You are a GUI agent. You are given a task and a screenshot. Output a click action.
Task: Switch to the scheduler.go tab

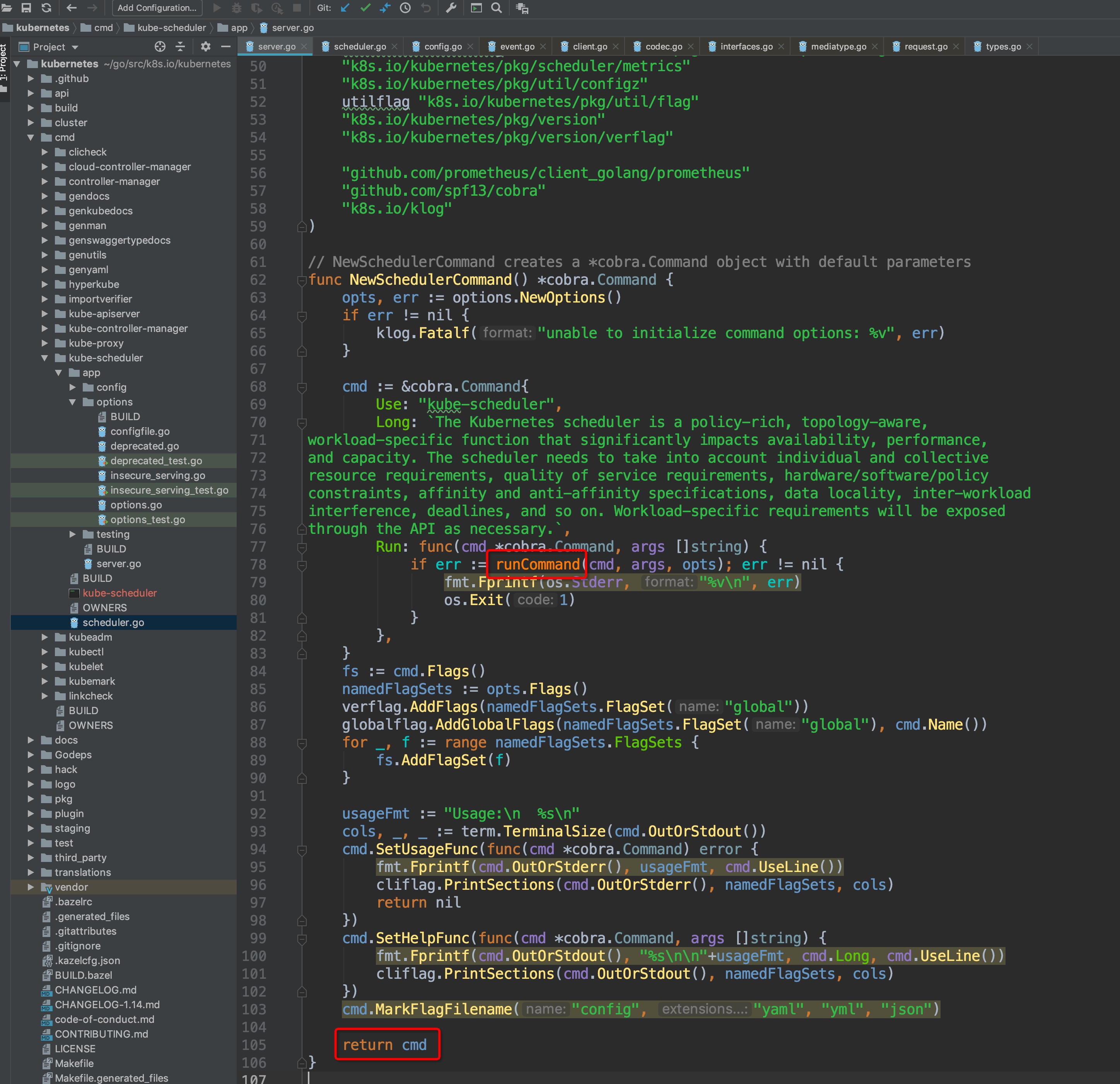(x=359, y=46)
